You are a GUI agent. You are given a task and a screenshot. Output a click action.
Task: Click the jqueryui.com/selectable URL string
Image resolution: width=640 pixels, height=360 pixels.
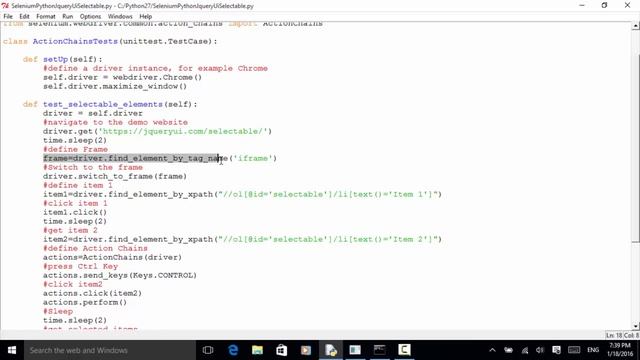coord(183,131)
